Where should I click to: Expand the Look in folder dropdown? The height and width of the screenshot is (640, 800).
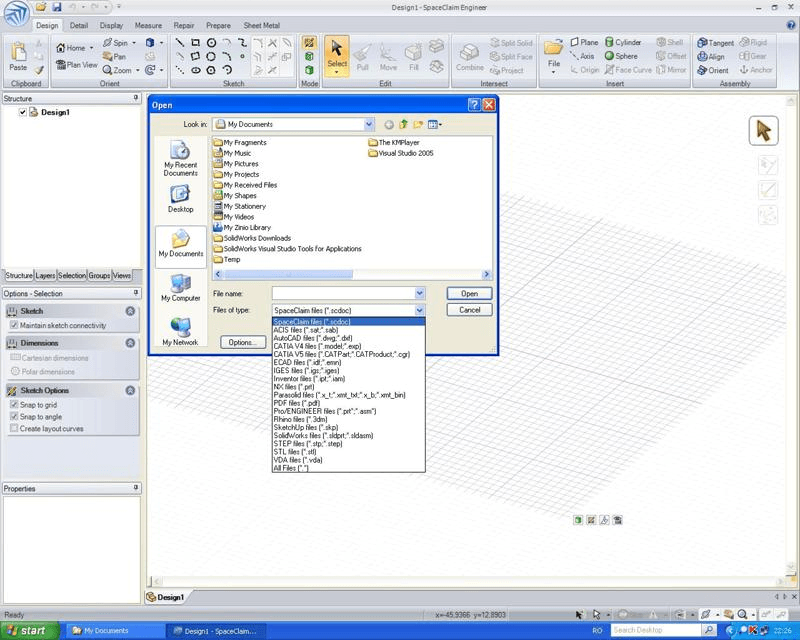coord(369,124)
